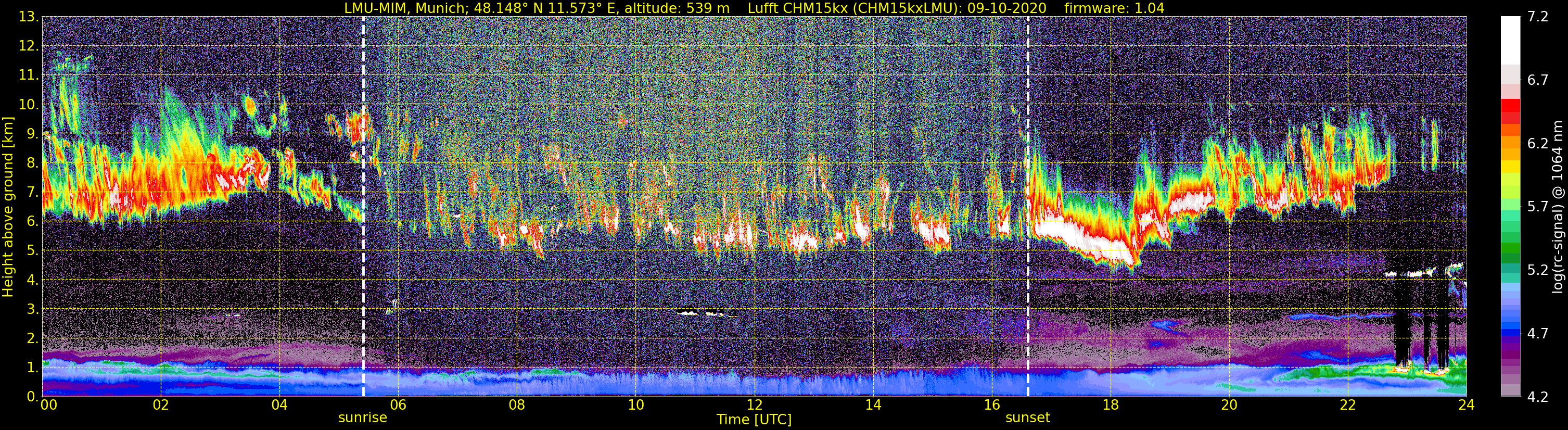Click the '7.' height axis tick label
Screen dimensions: 1568x430
pos(32,193)
